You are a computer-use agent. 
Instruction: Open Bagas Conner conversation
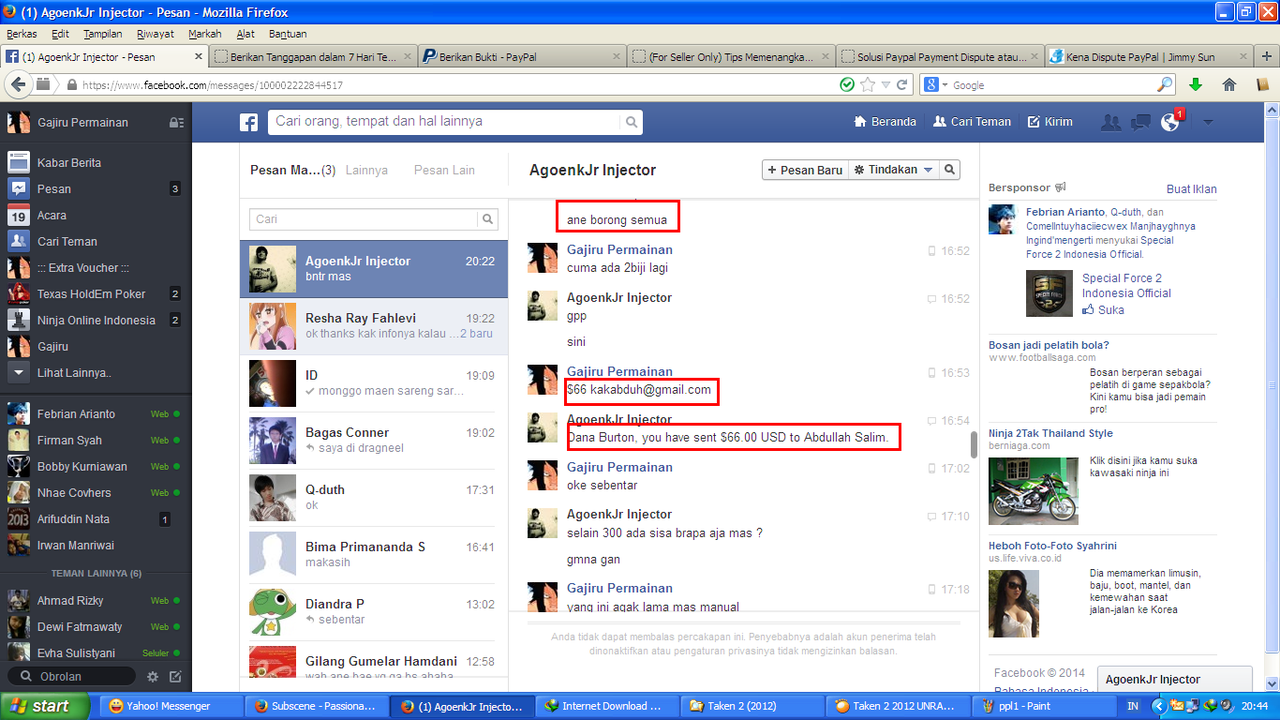pyautogui.click(x=374, y=440)
